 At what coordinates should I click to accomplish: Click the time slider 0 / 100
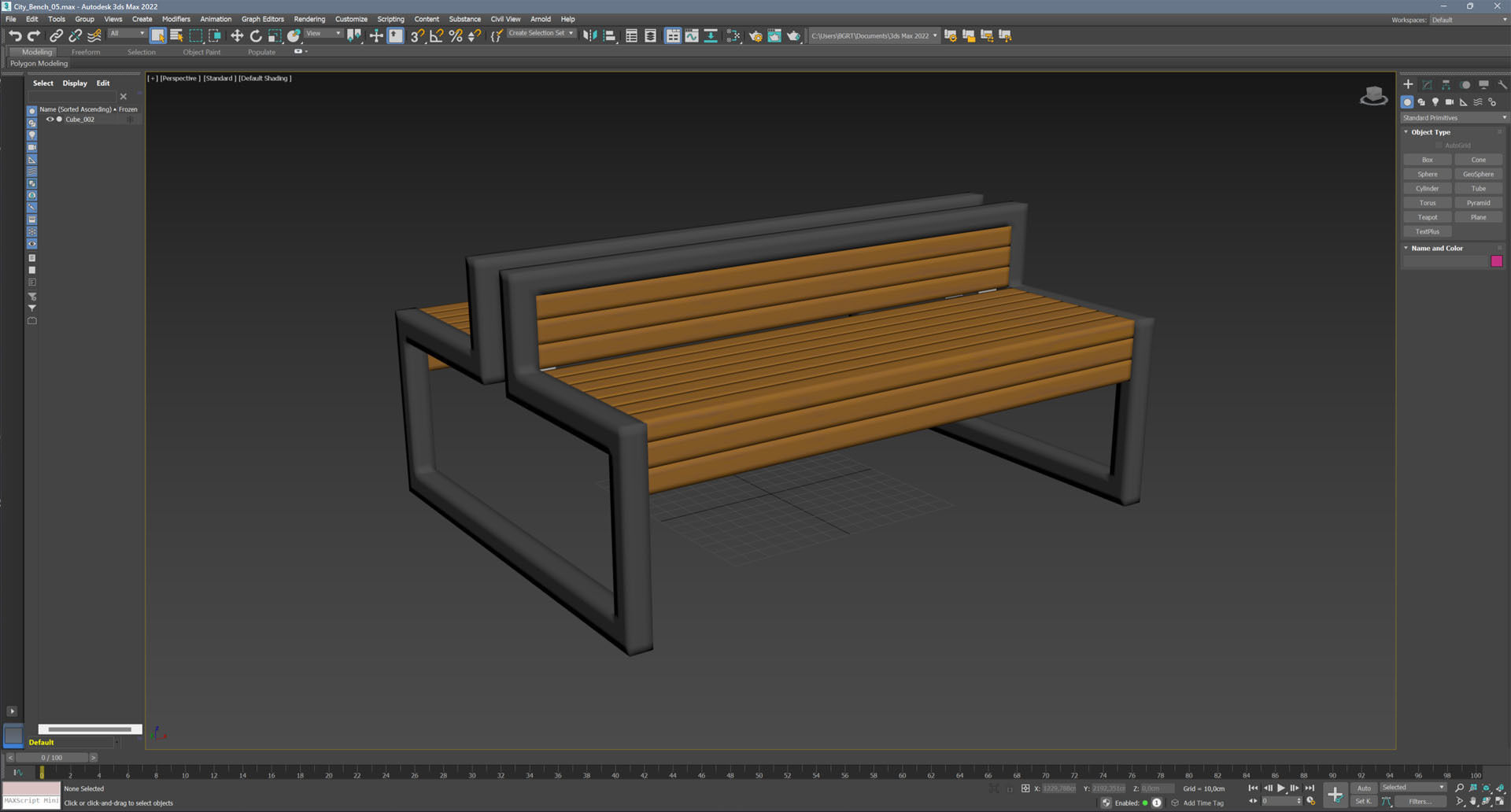(52, 758)
